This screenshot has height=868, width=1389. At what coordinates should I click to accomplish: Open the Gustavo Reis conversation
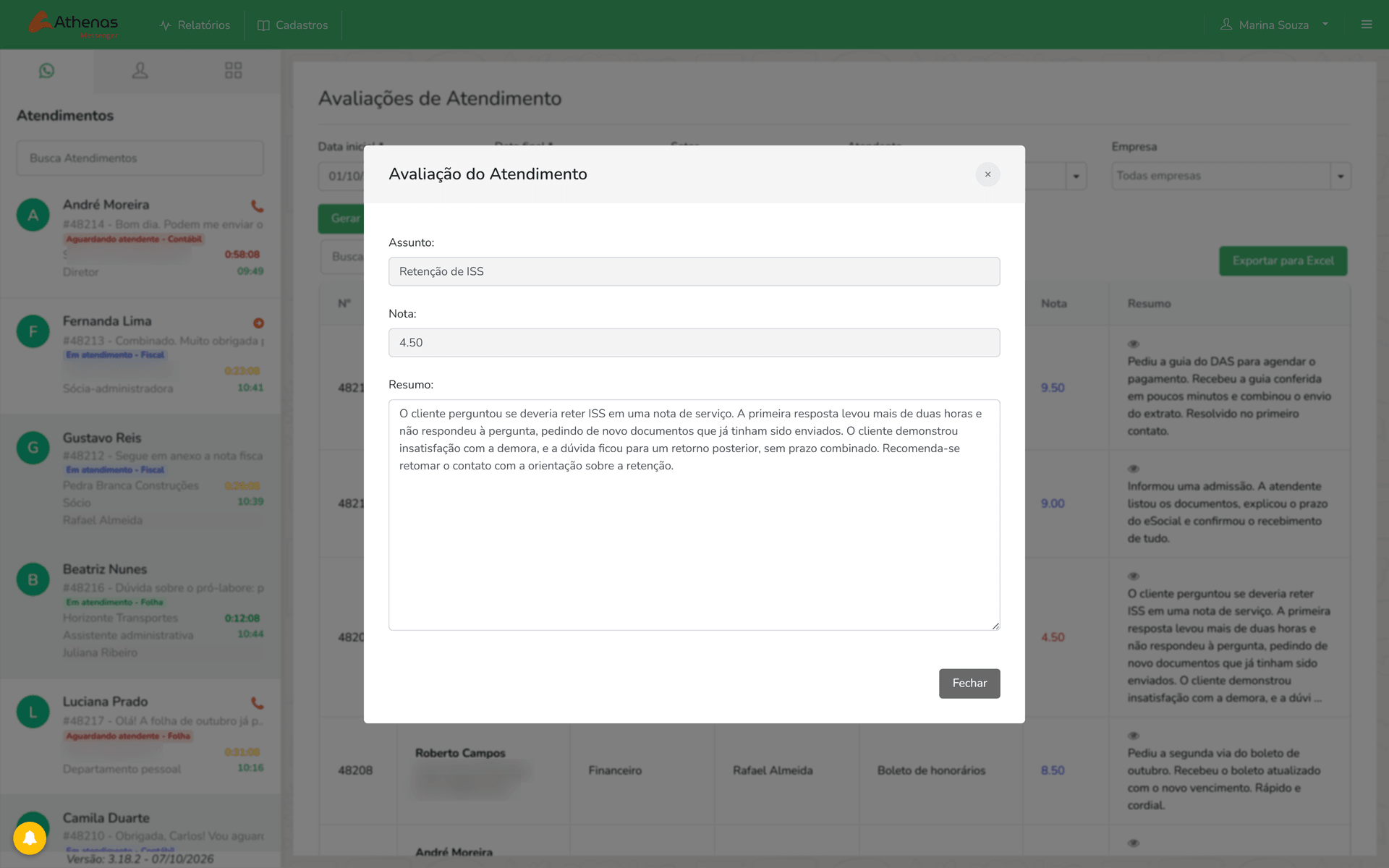click(140, 479)
